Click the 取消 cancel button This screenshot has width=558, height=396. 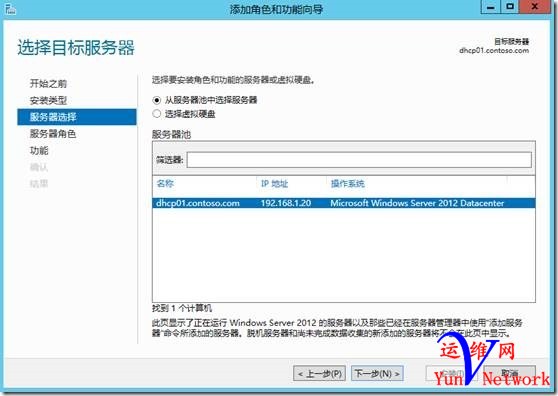coord(510,374)
